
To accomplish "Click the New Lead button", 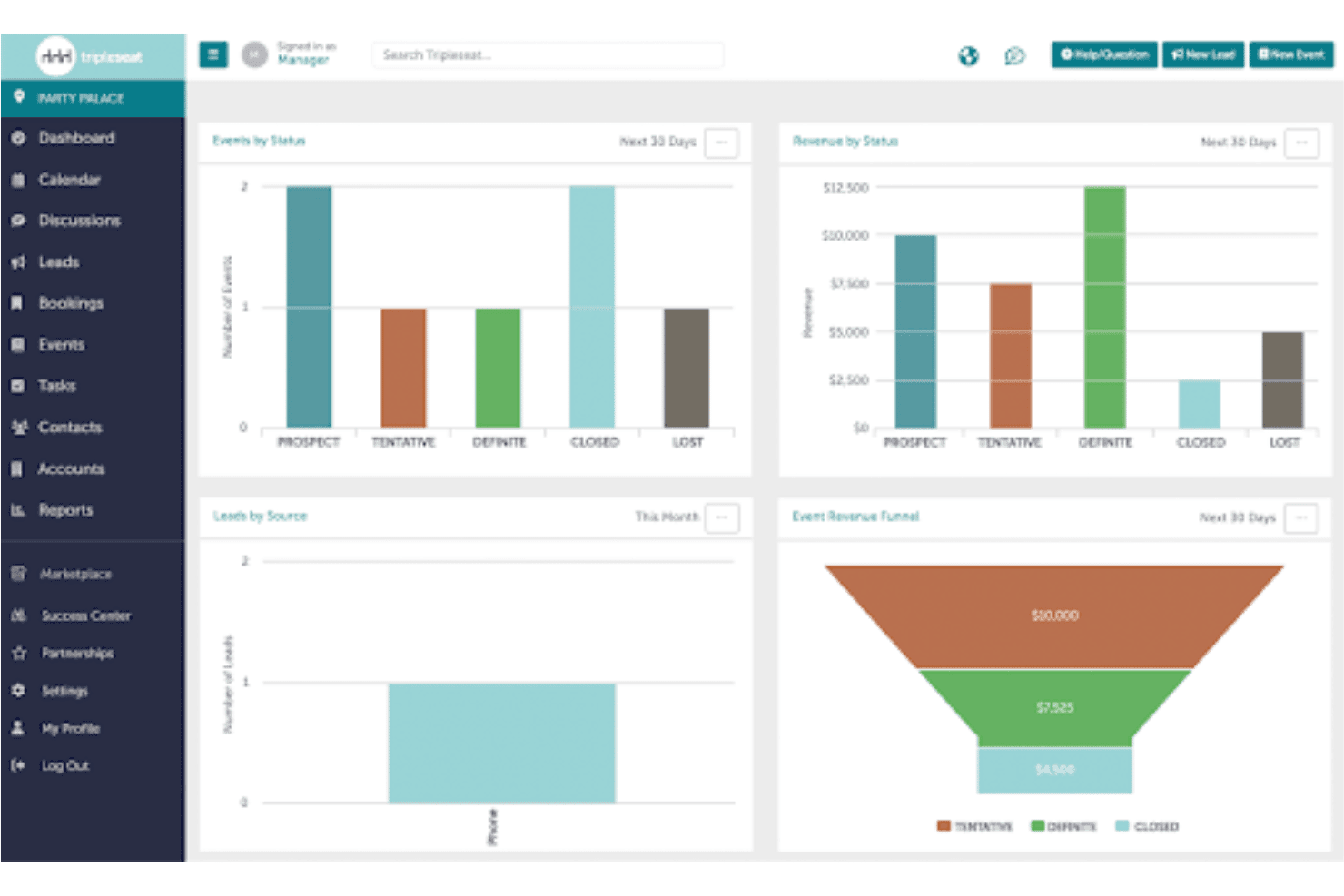I will [1203, 54].
